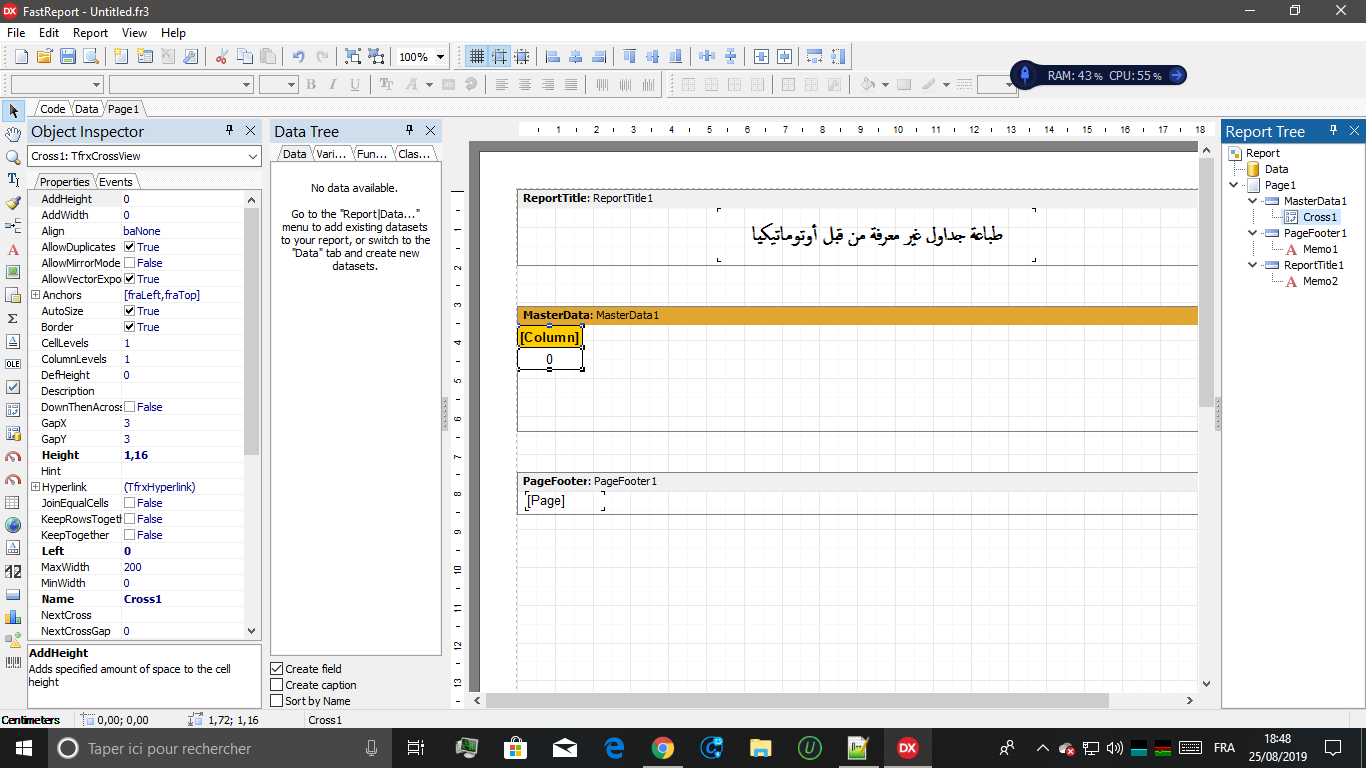Open the File menu
Screen dimensions: 1366x768
pos(16,33)
